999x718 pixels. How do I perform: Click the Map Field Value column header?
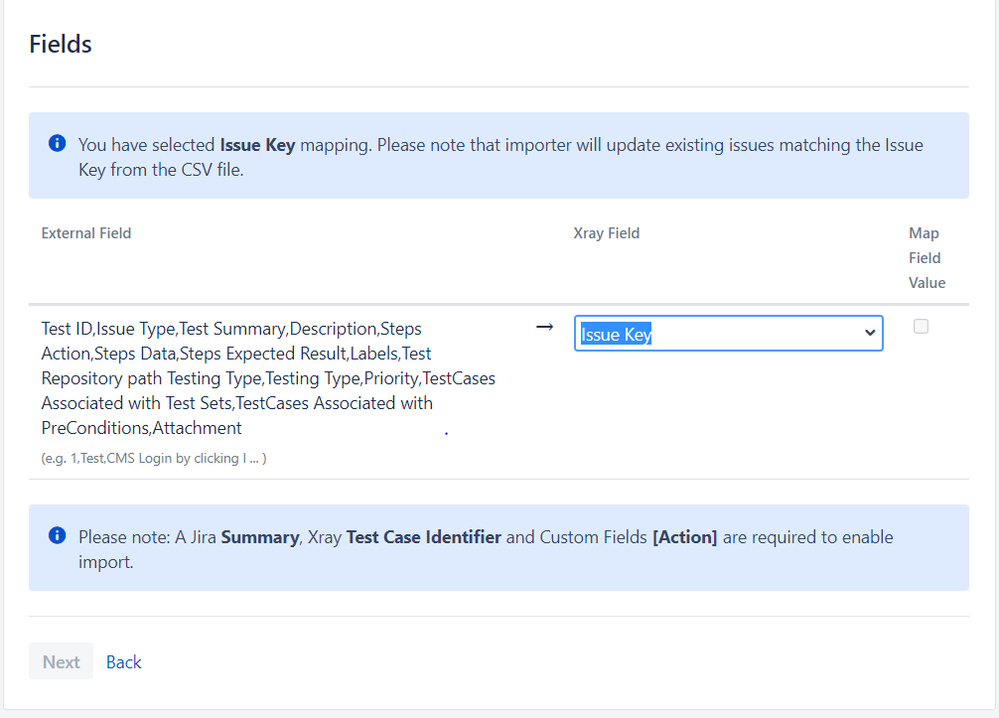coord(927,257)
